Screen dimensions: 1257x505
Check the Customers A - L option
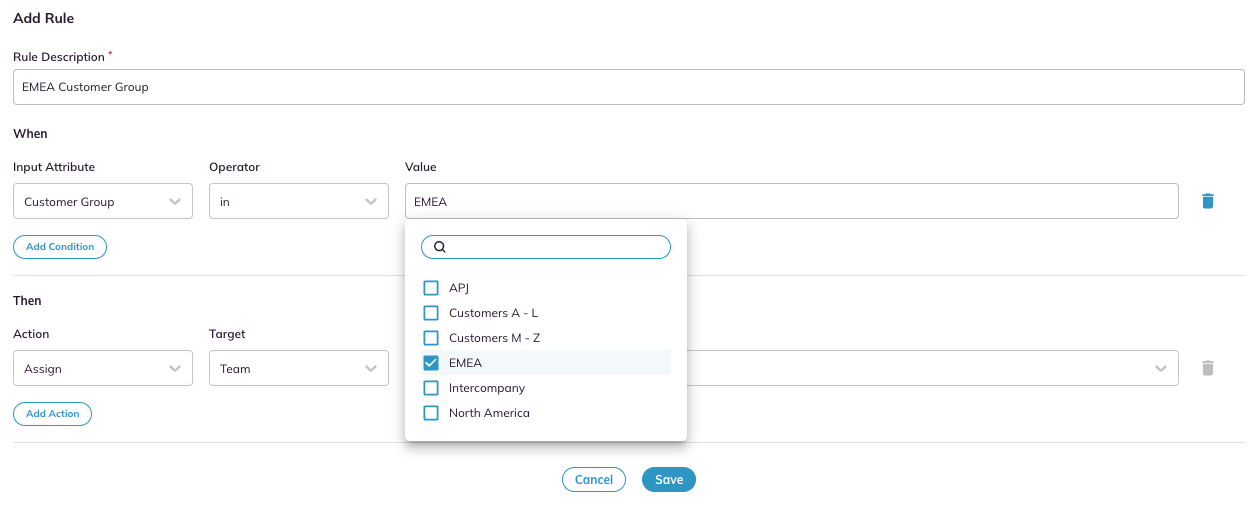coord(431,313)
